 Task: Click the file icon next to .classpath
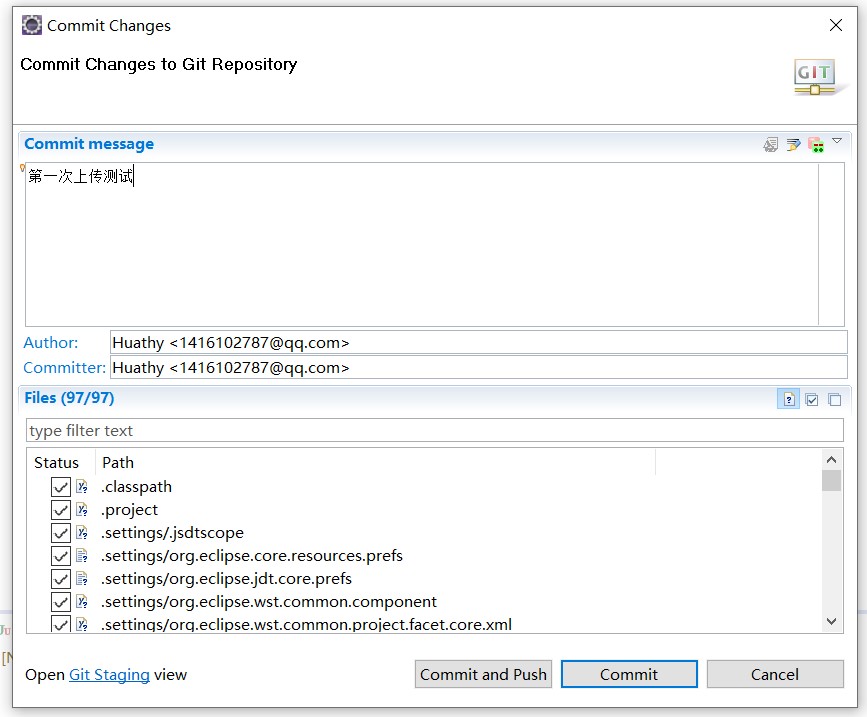pos(82,486)
